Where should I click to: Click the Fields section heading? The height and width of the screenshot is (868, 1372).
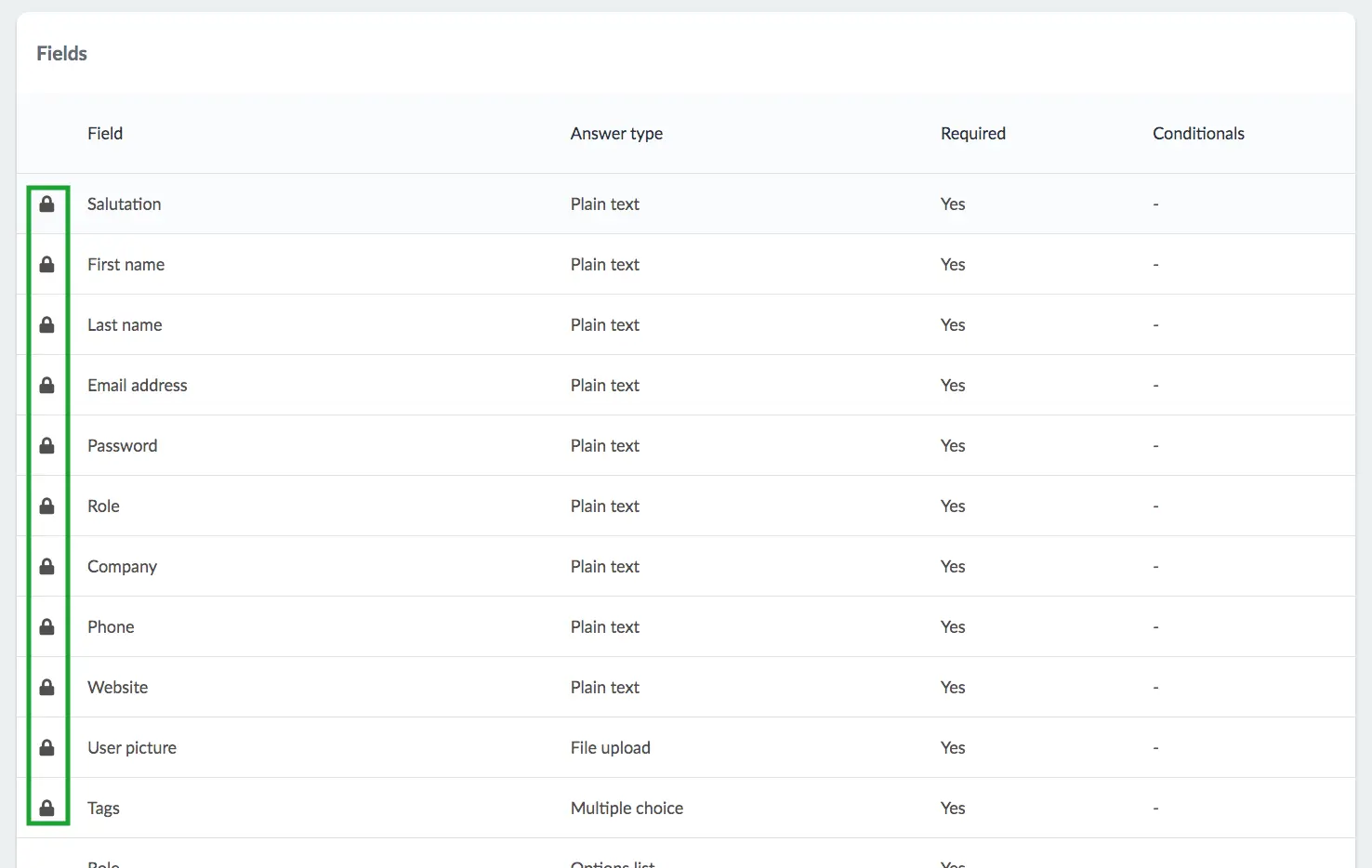tap(61, 53)
